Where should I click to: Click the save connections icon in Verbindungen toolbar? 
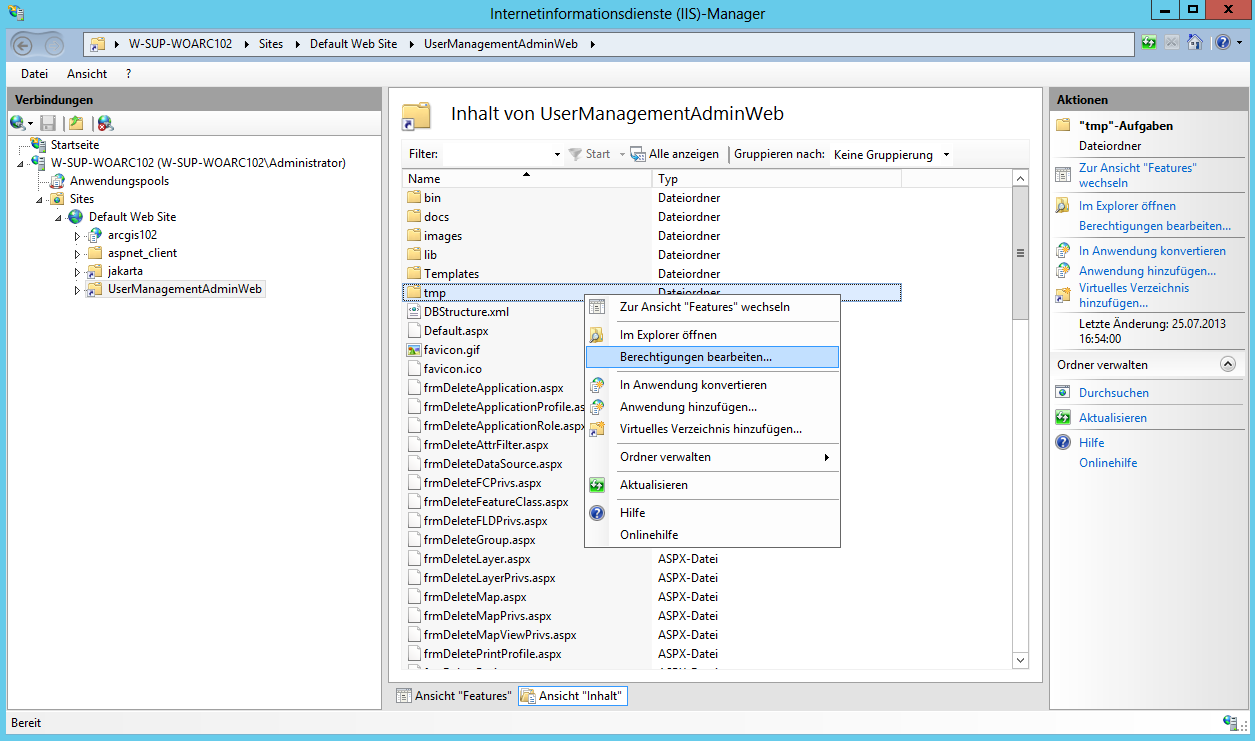point(48,123)
